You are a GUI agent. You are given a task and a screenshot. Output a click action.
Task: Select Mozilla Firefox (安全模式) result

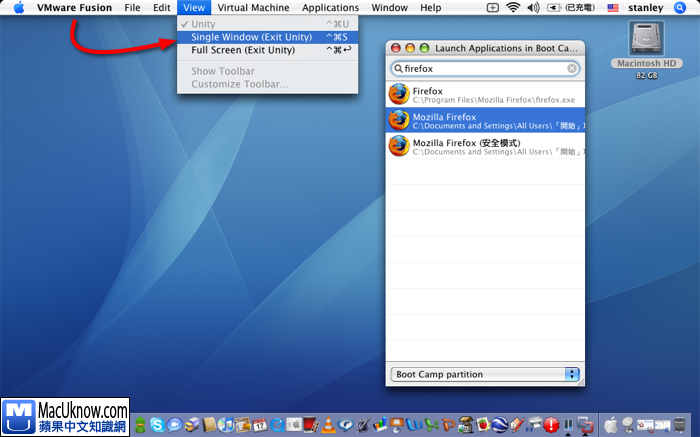485,146
